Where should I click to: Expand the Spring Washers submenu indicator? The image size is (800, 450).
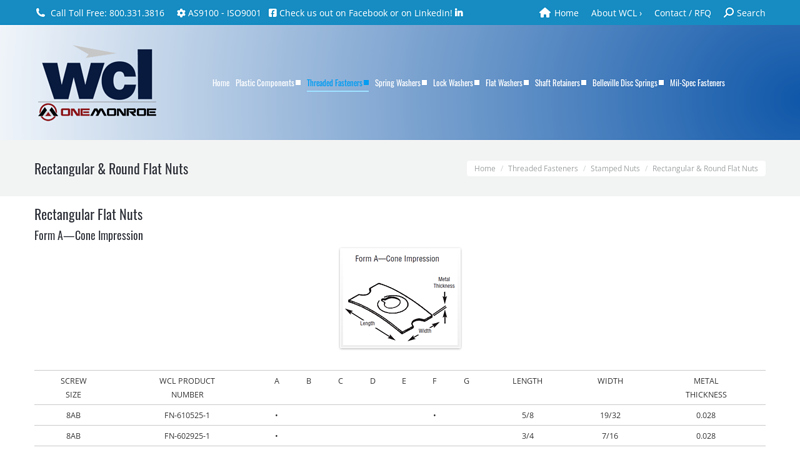pyautogui.click(x=424, y=83)
